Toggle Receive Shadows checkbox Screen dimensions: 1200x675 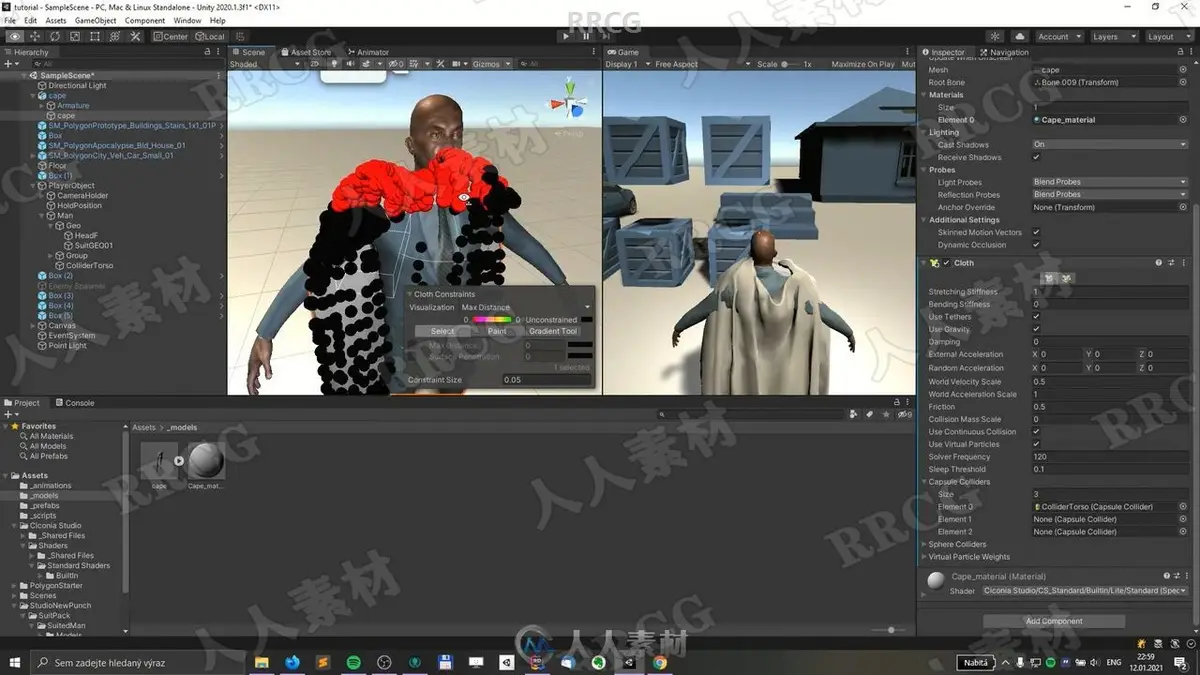[x=1036, y=157]
